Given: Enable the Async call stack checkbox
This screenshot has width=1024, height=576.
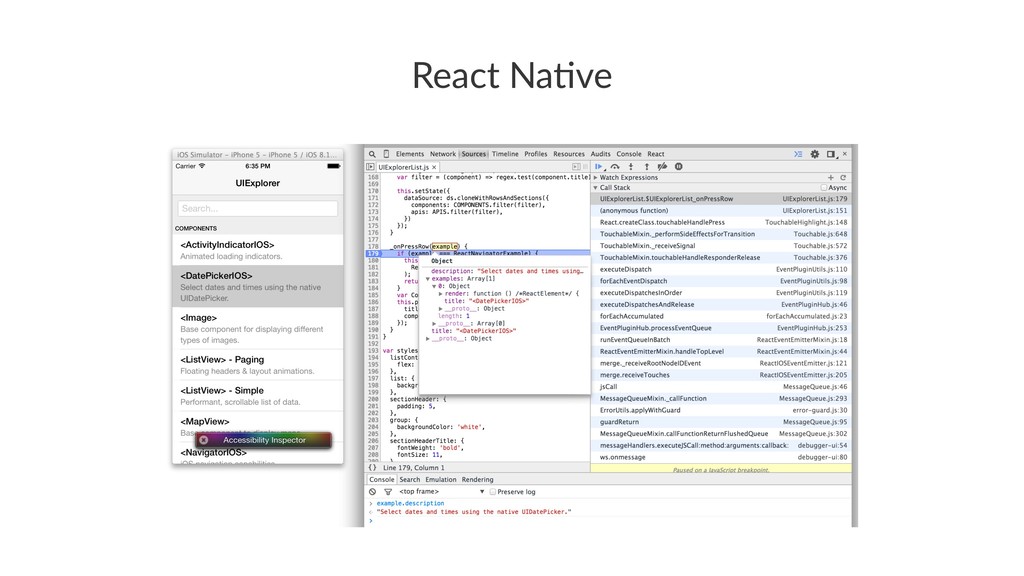Looking at the screenshot, I should coord(822,187).
